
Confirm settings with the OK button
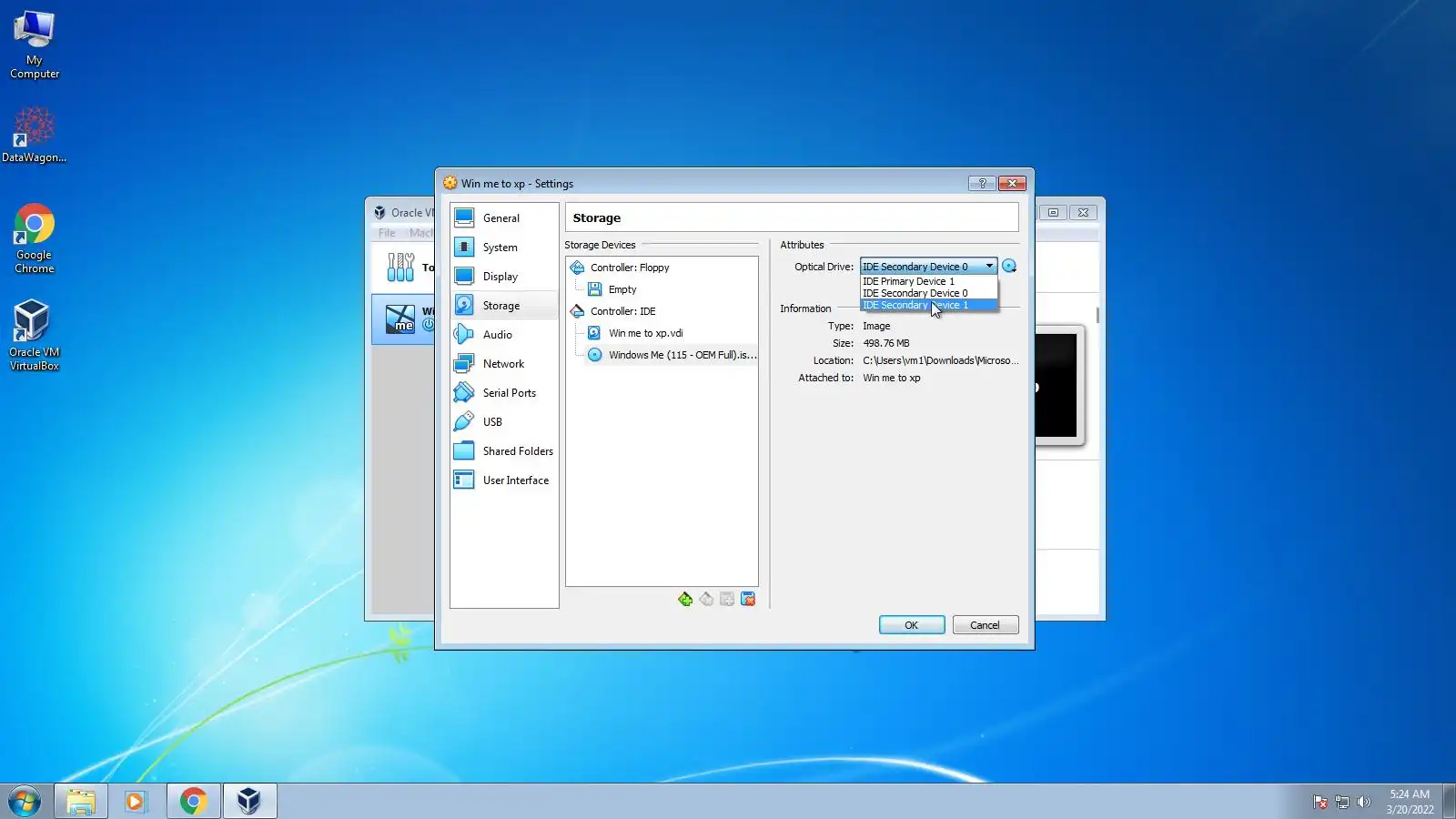pos(912,625)
